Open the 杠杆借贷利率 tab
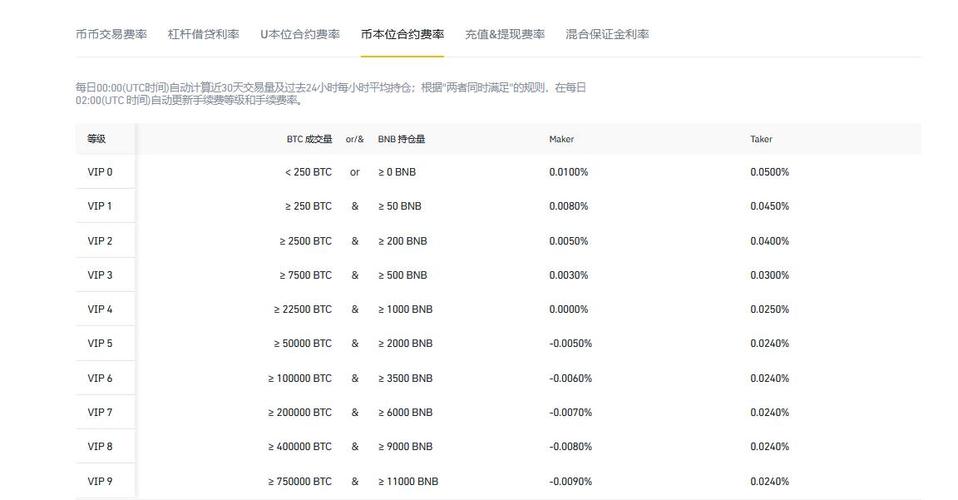 (x=203, y=34)
